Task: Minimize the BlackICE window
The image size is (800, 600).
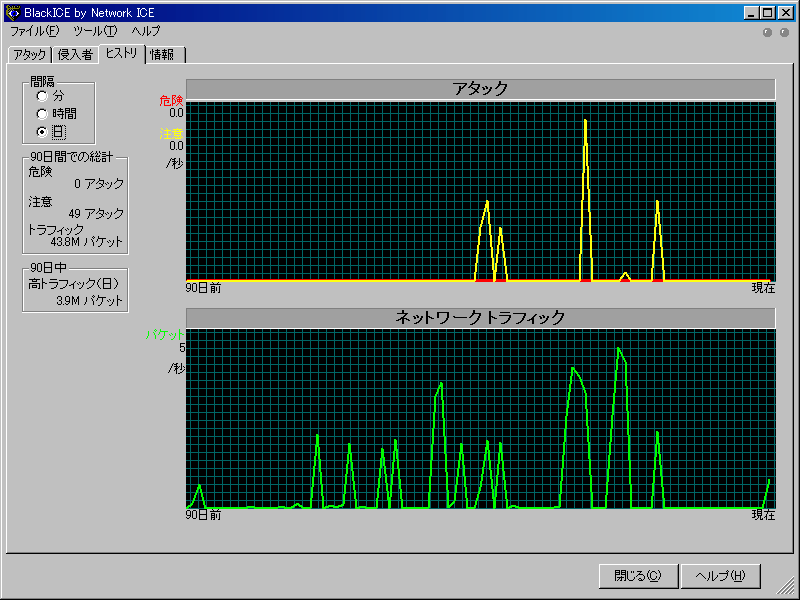Action: [x=751, y=13]
